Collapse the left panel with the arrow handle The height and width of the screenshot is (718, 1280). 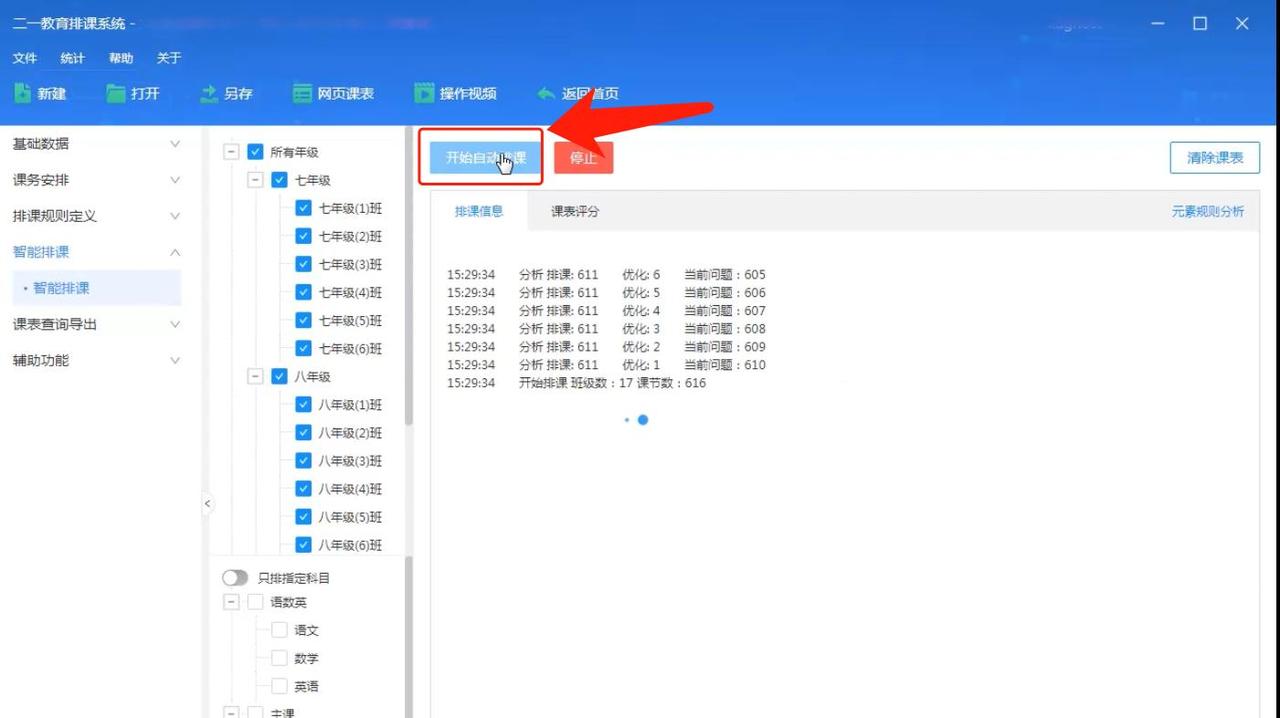208,504
